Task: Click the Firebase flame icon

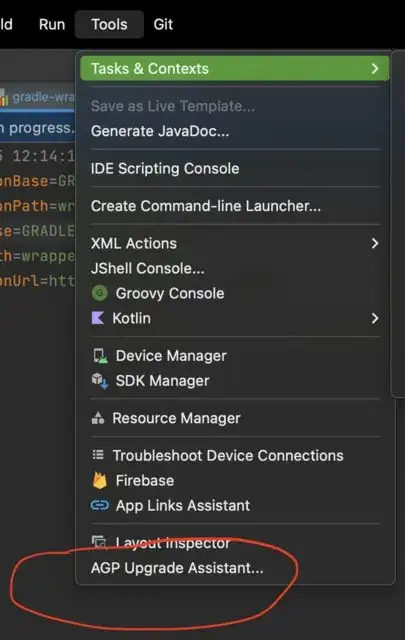Action: 100,480
